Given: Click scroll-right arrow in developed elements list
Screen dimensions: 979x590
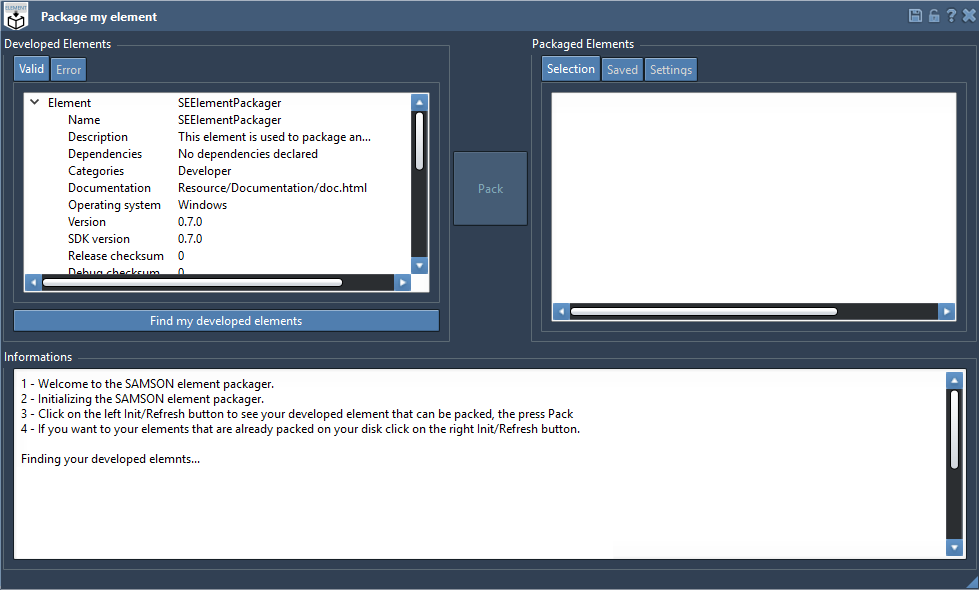Looking at the screenshot, I should point(402,283).
